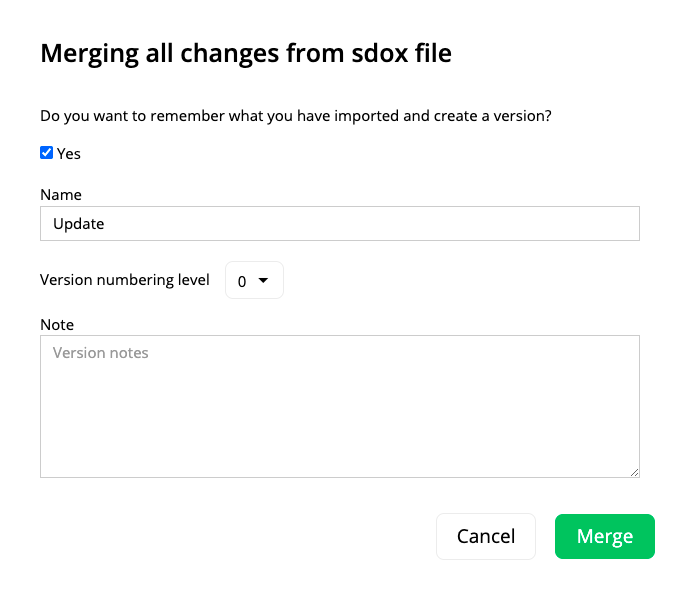680x594 pixels.
Task: Uncheck the Yes checkbox
Action: [46, 153]
